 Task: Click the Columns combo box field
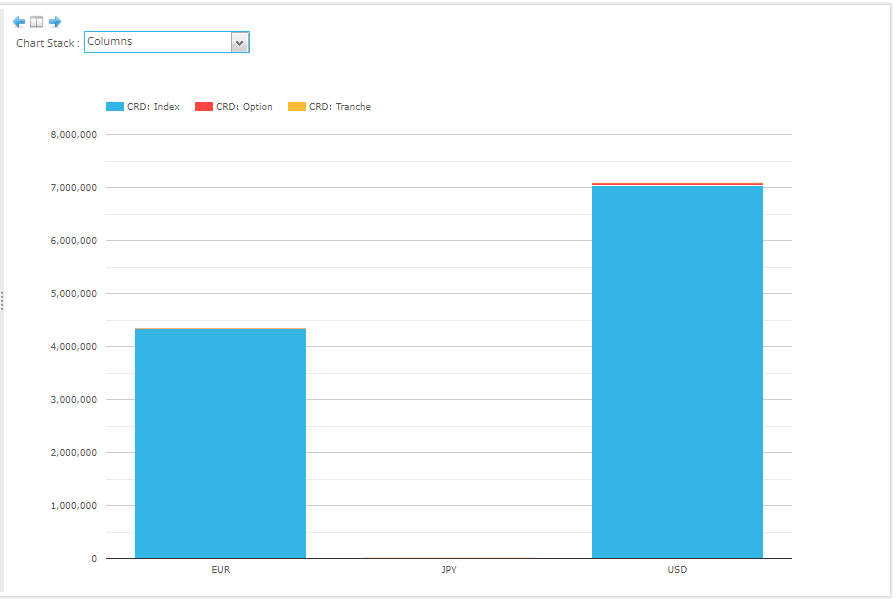coord(166,42)
